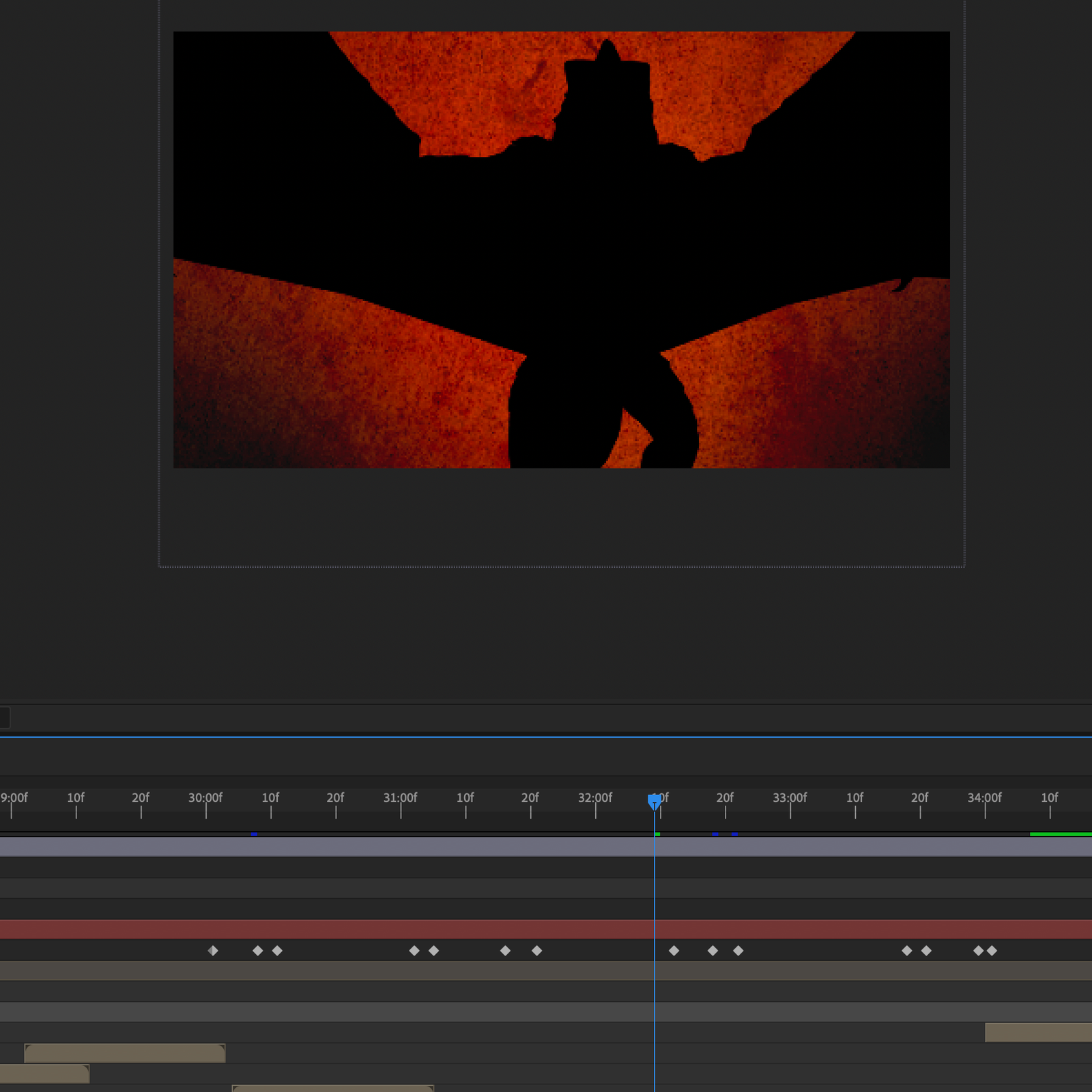Select the last keyframe in the keyframe row
Screen dimensions: 1092x1092
coord(992,951)
